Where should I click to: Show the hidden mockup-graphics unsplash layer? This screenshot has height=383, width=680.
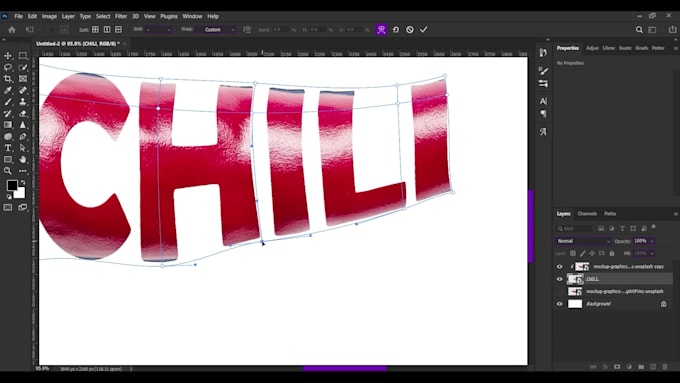[559, 291]
